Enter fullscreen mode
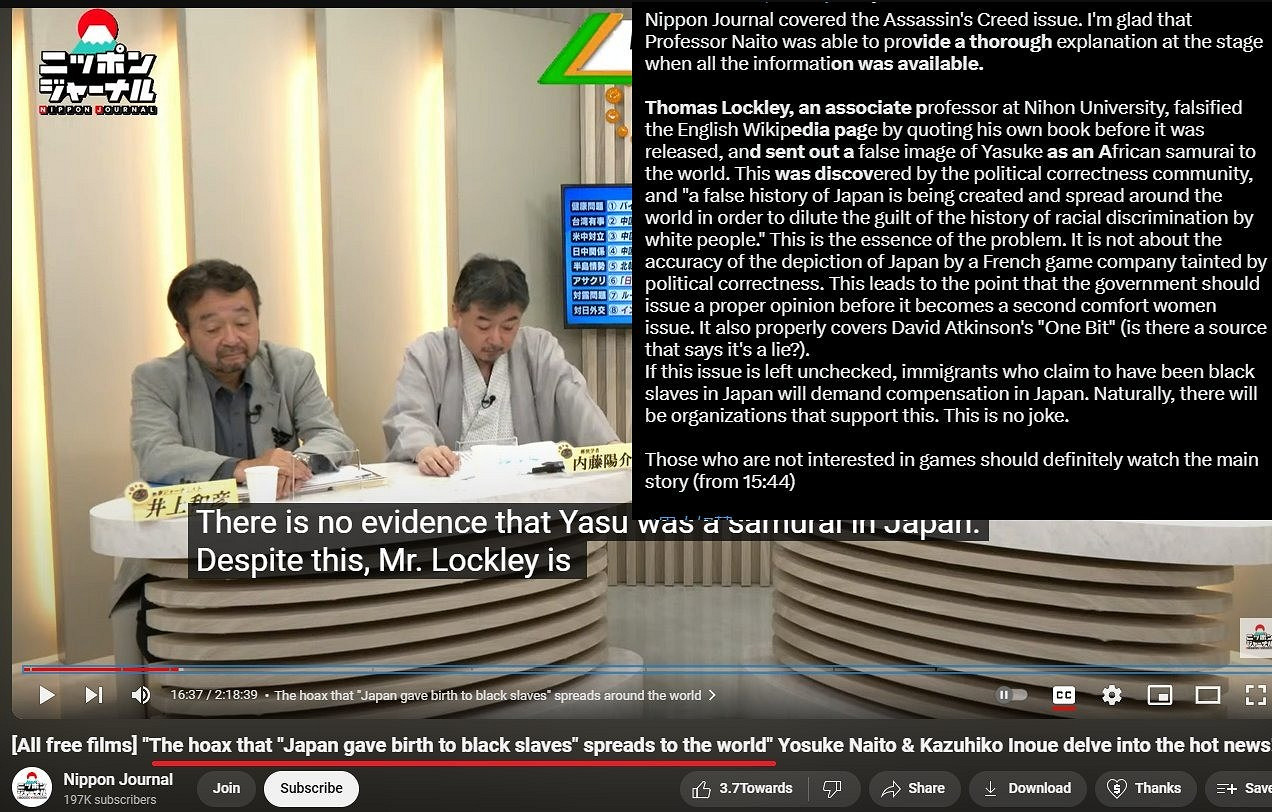1272x812 pixels. point(1254,695)
